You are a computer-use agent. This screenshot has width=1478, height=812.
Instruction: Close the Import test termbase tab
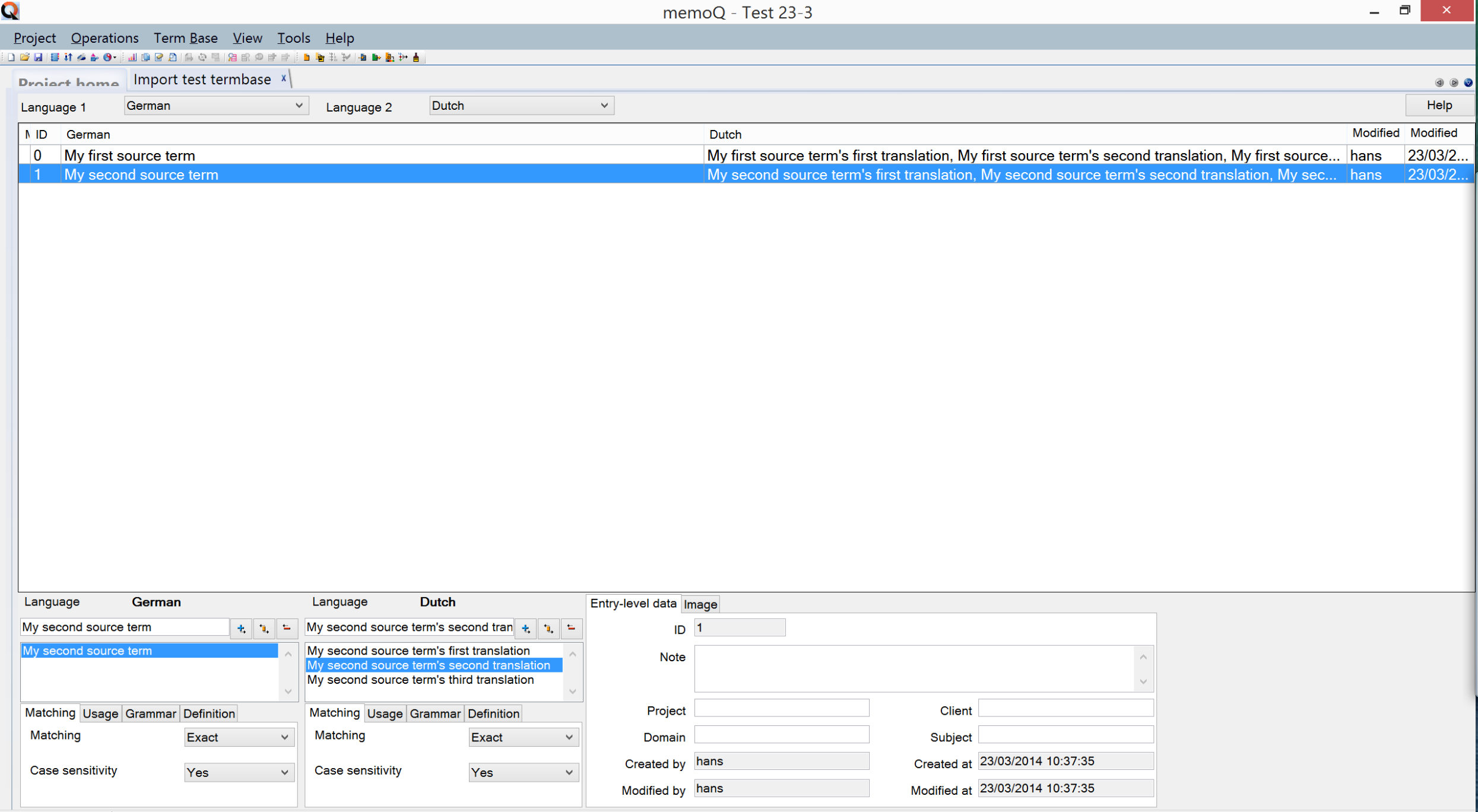(284, 78)
